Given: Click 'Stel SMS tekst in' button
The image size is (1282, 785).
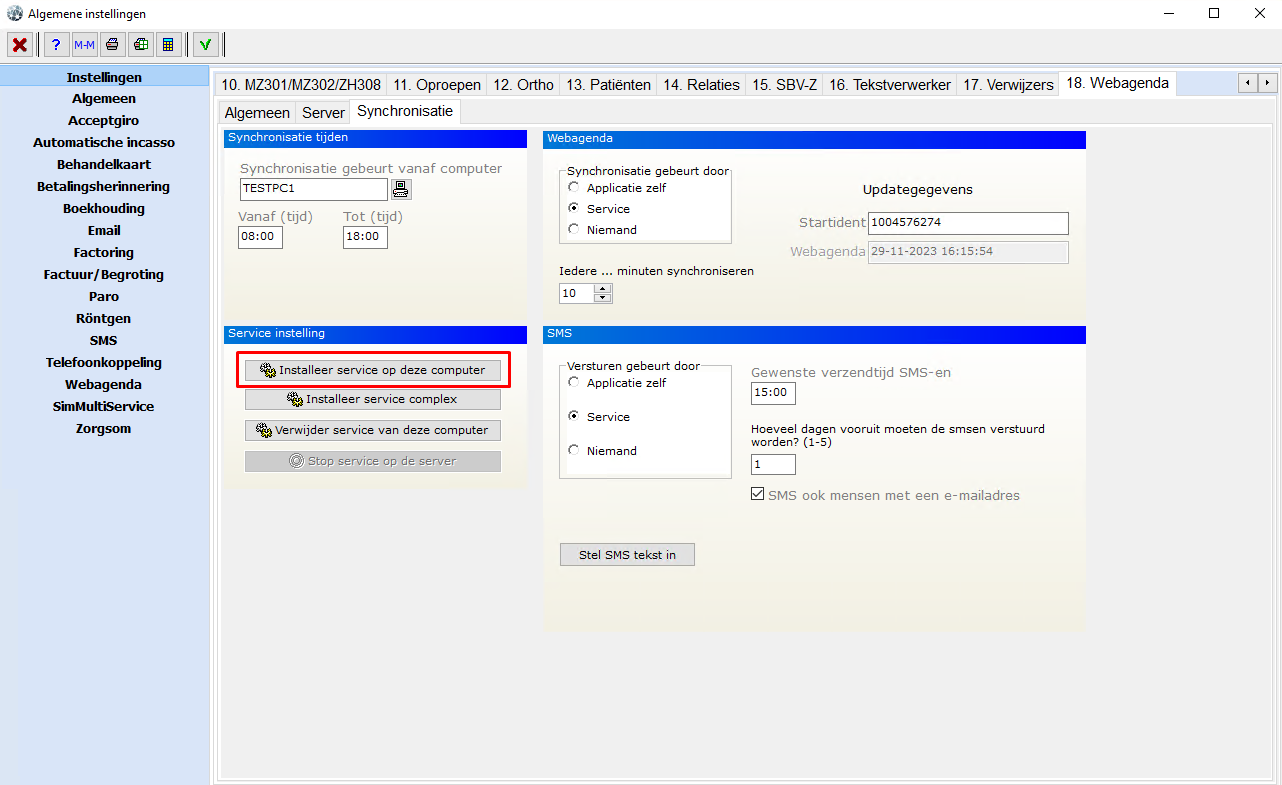Looking at the screenshot, I should 627,554.
